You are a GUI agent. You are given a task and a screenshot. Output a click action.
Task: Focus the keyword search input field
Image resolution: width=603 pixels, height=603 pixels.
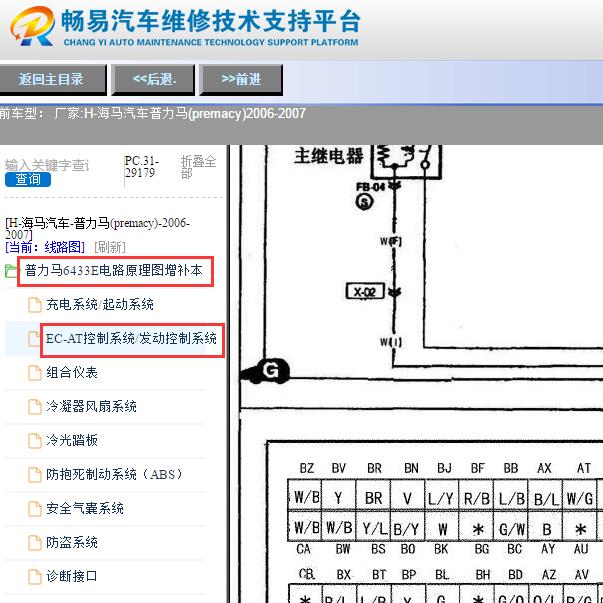coord(58,165)
